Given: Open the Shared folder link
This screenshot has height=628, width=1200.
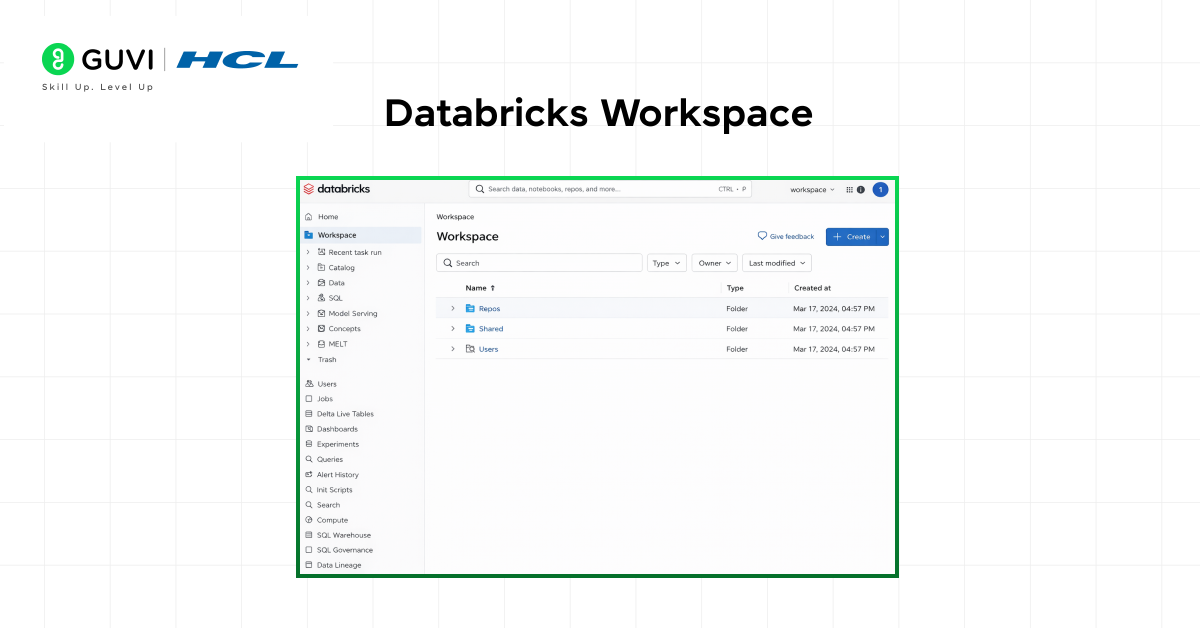Looking at the screenshot, I should pos(491,329).
